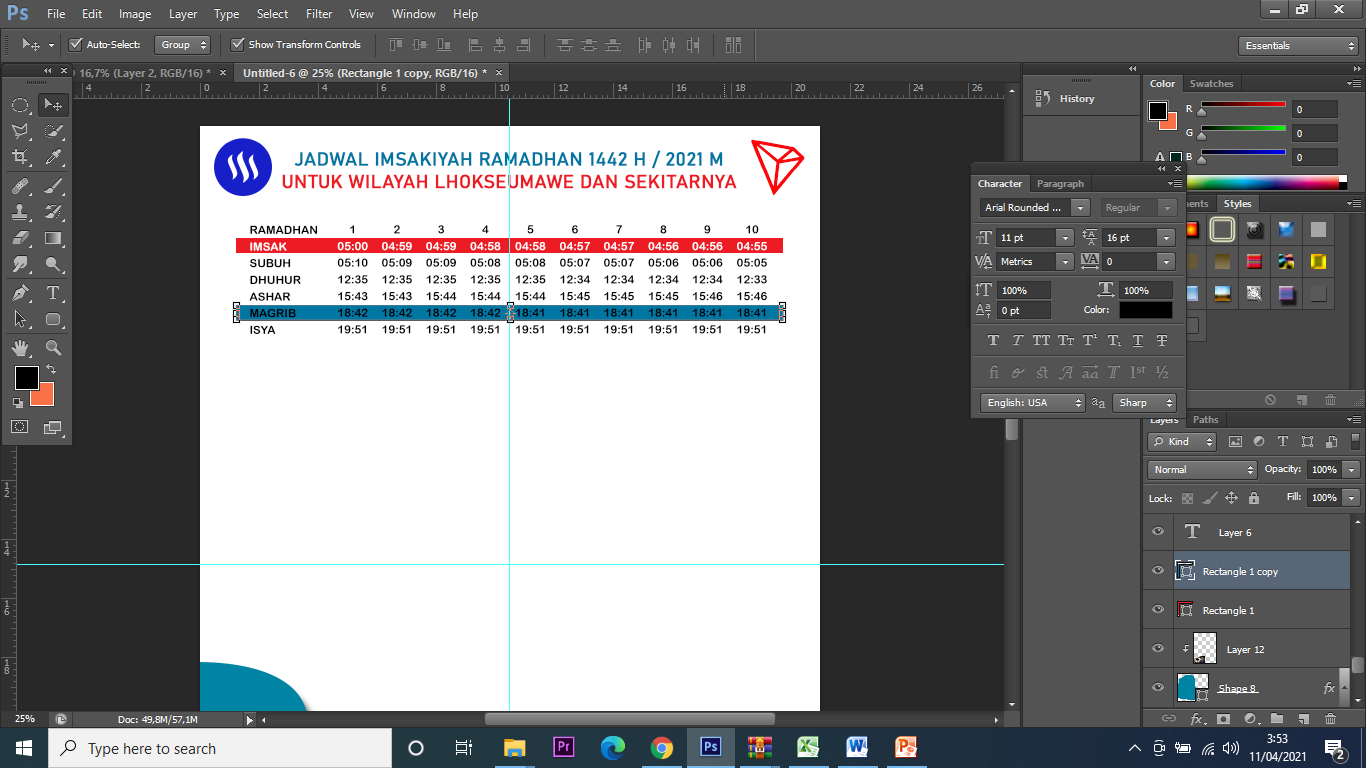Open the Sharp anti-aliasing dropdown
Image resolution: width=1366 pixels, height=768 pixels.
point(1144,402)
